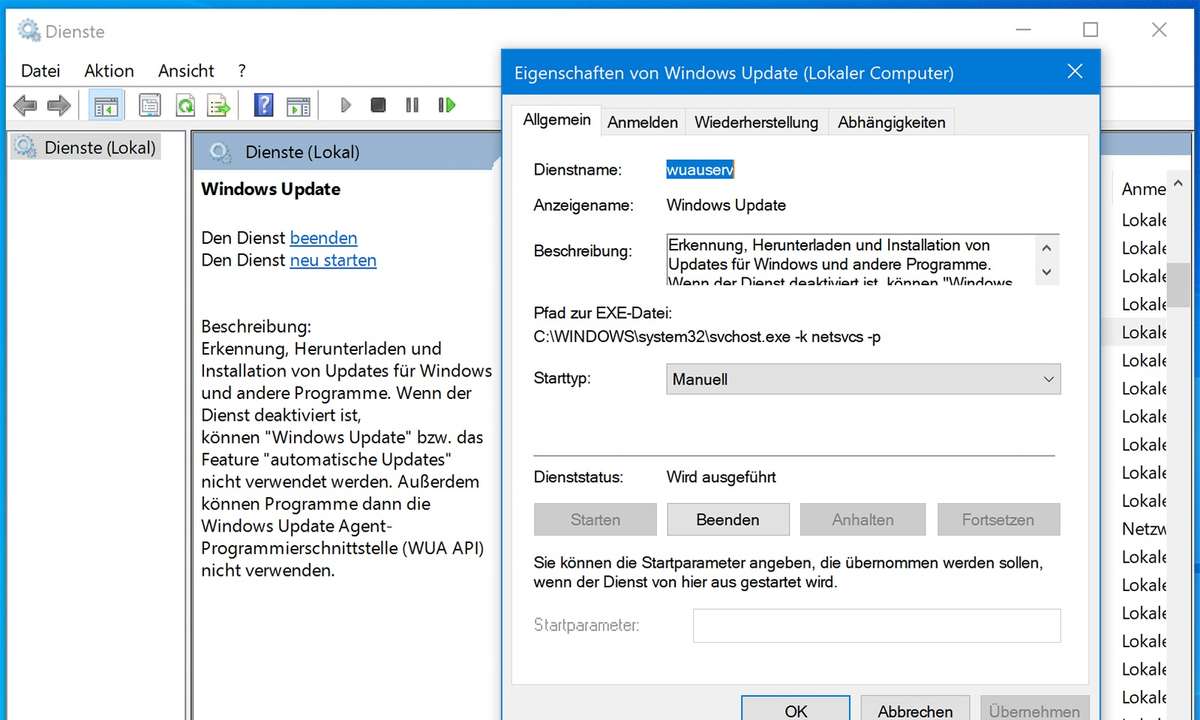1200x720 pixels.
Task: Switch to the Abhängigkeiten tab
Action: (892, 122)
